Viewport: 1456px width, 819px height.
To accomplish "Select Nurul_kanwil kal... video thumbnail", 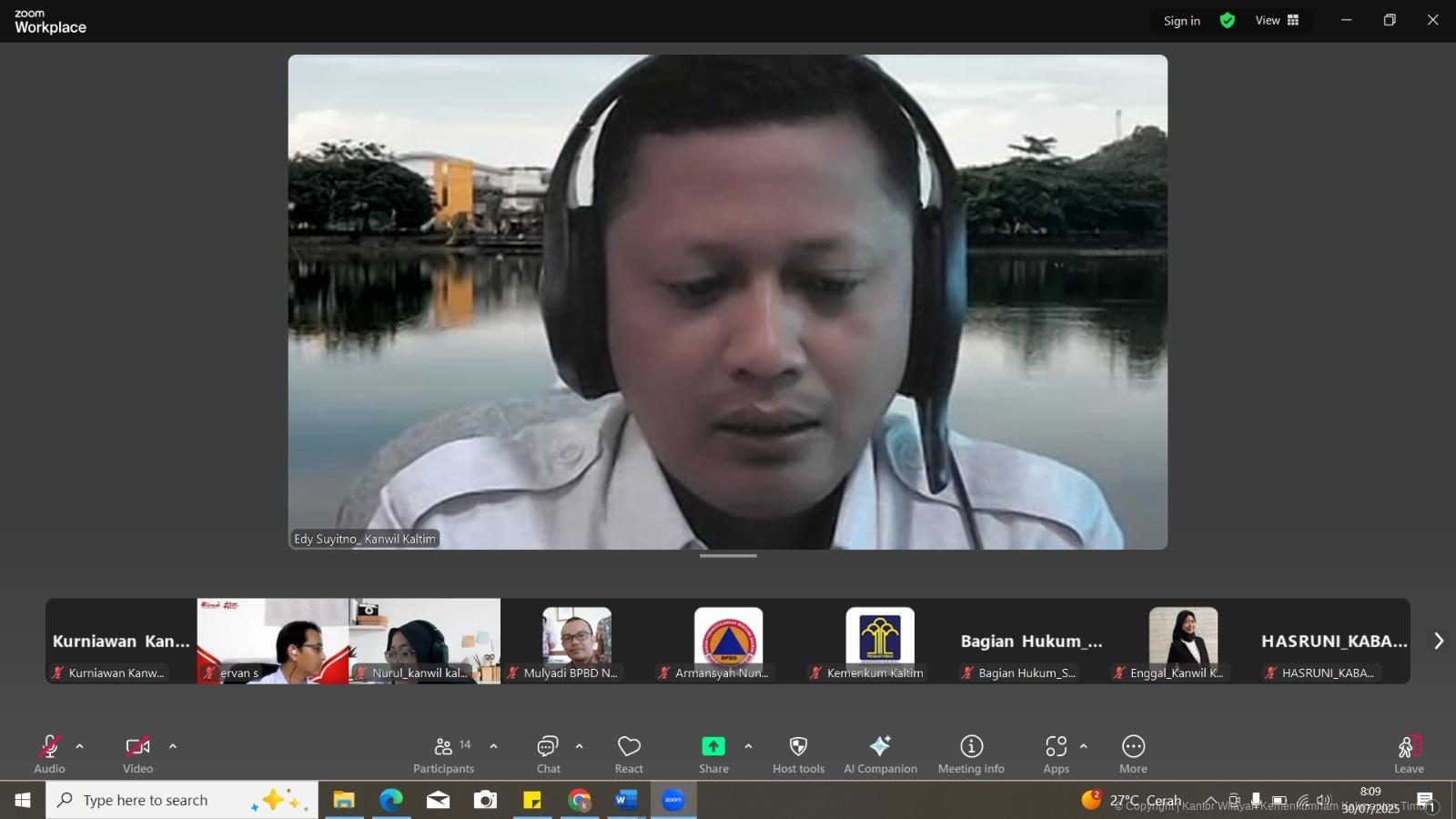I will click(424, 641).
